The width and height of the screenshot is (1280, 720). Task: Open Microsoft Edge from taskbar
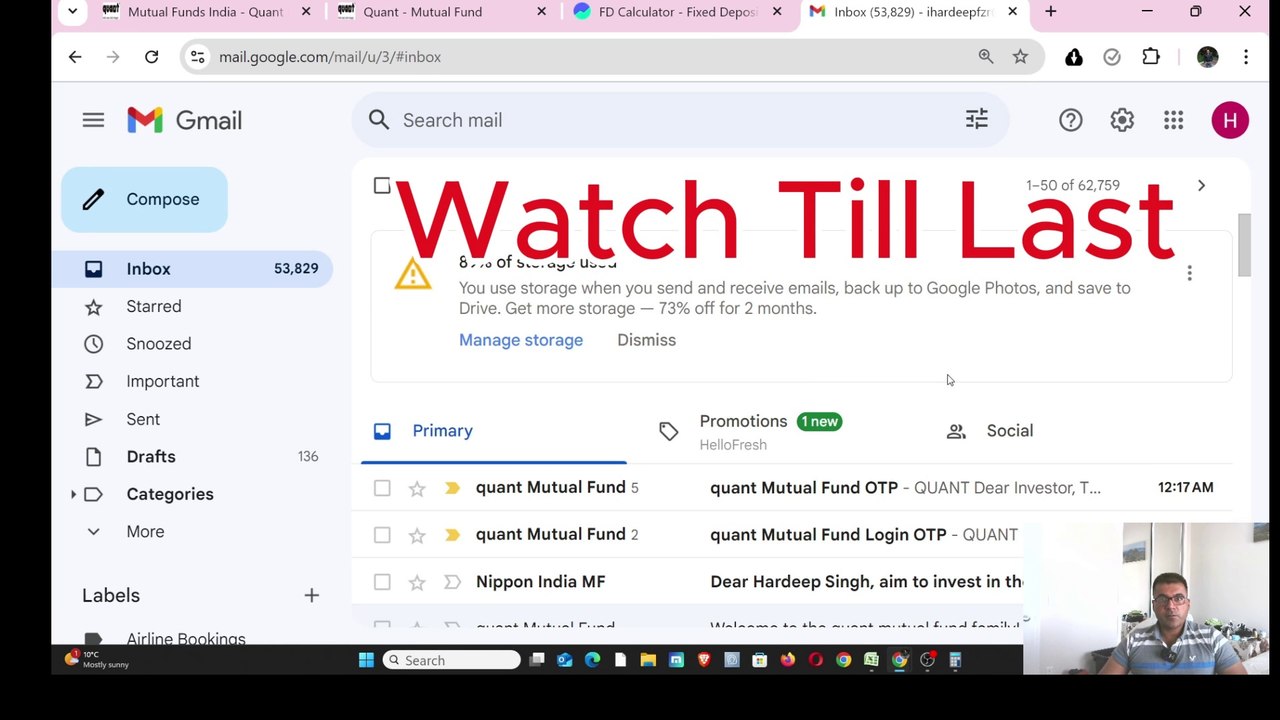click(592, 660)
